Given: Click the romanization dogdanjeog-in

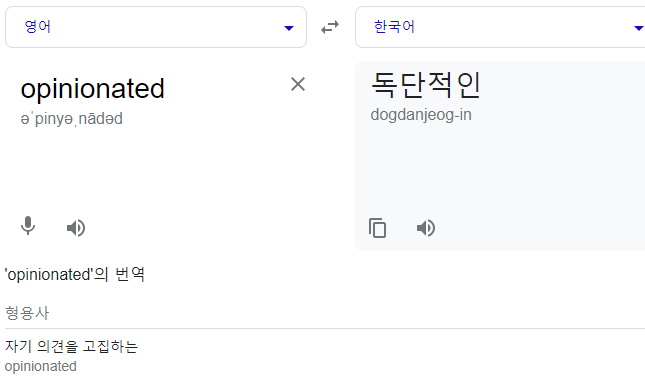Looking at the screenshot, I should (421, 115).
